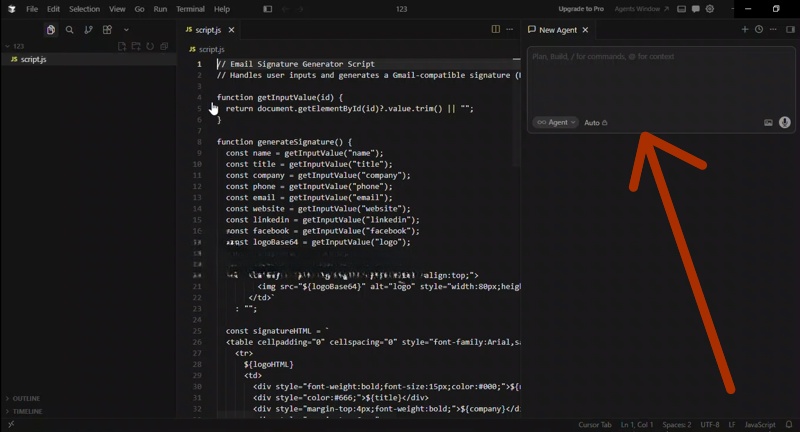The width and height of the screenshot is (800, 432).
Task: Open the Source Control view icon
Action: (88, 30)
